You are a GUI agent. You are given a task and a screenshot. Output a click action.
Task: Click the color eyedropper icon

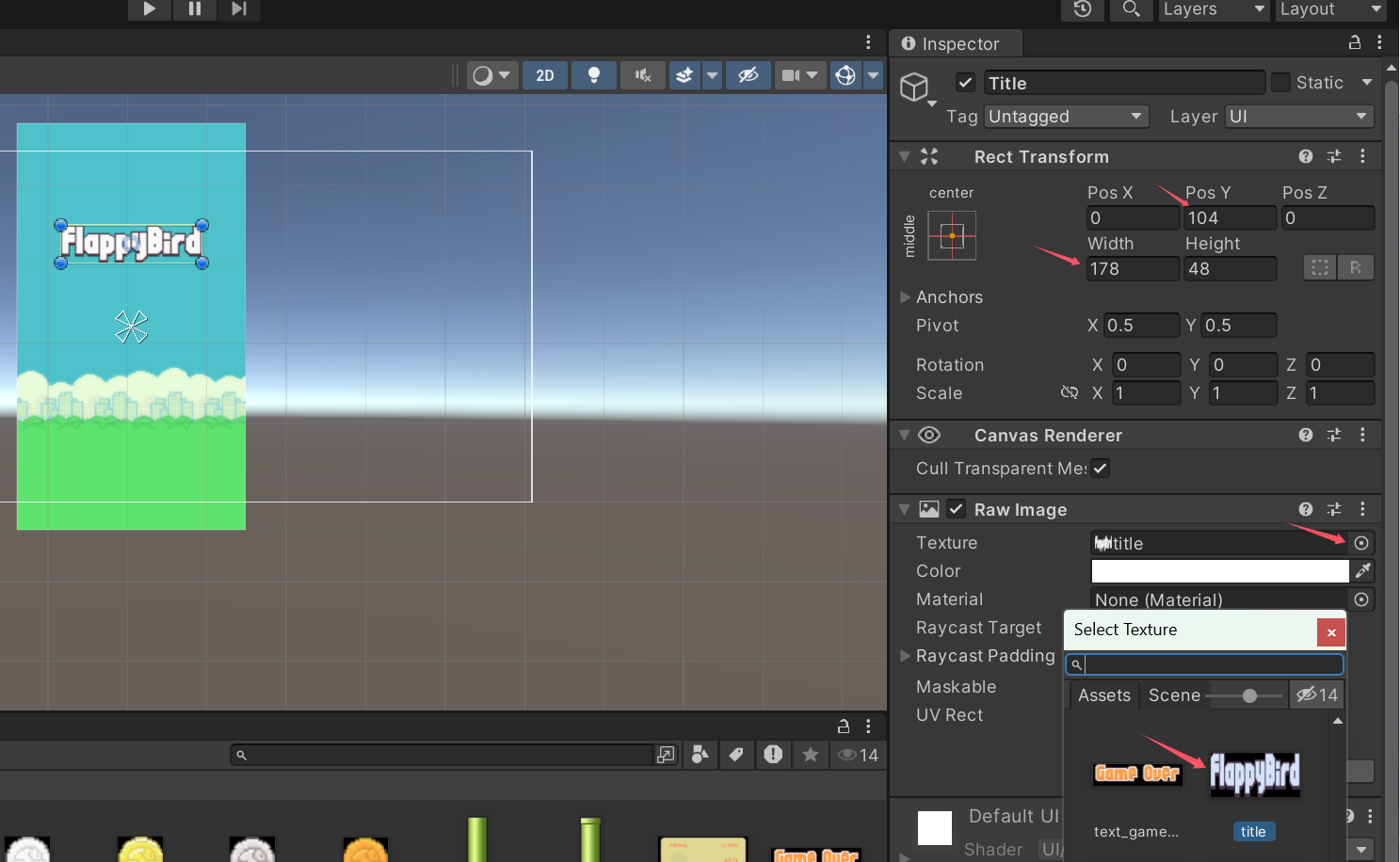[x=1362, y=571]
